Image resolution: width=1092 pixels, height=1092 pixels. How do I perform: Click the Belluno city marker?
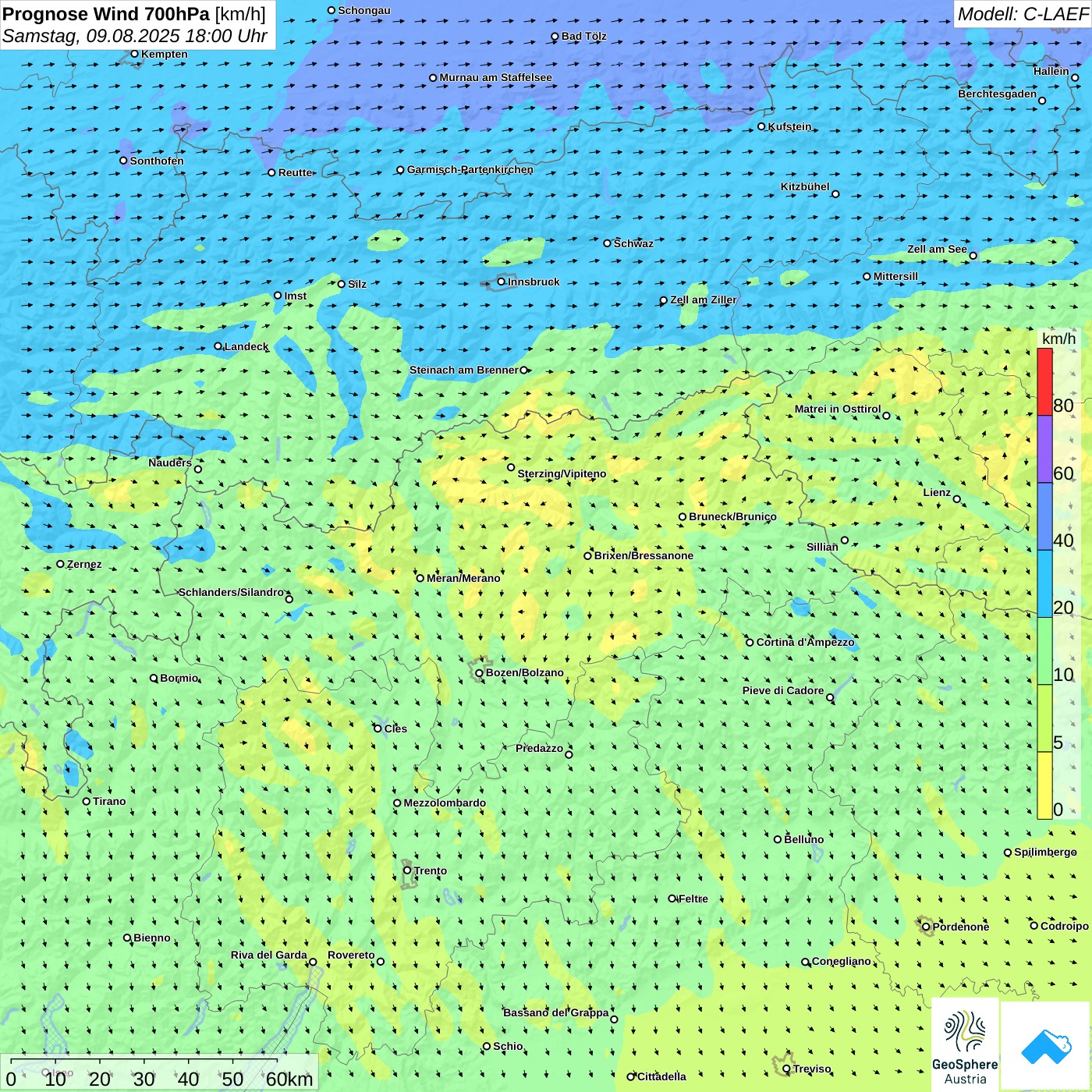click(x=778, y=839)
